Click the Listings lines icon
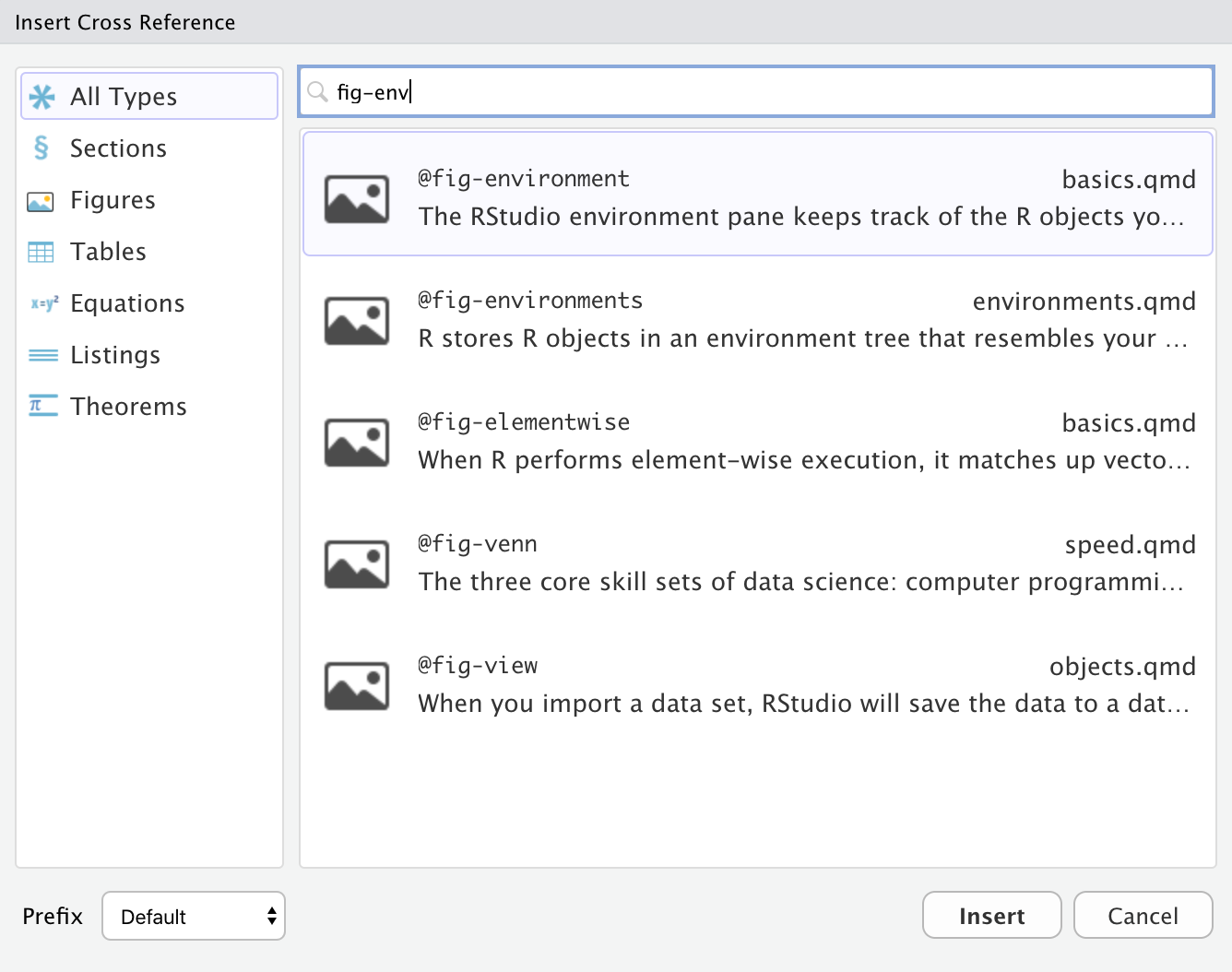This screenshot has height=972, width=1232. (43, 355)
